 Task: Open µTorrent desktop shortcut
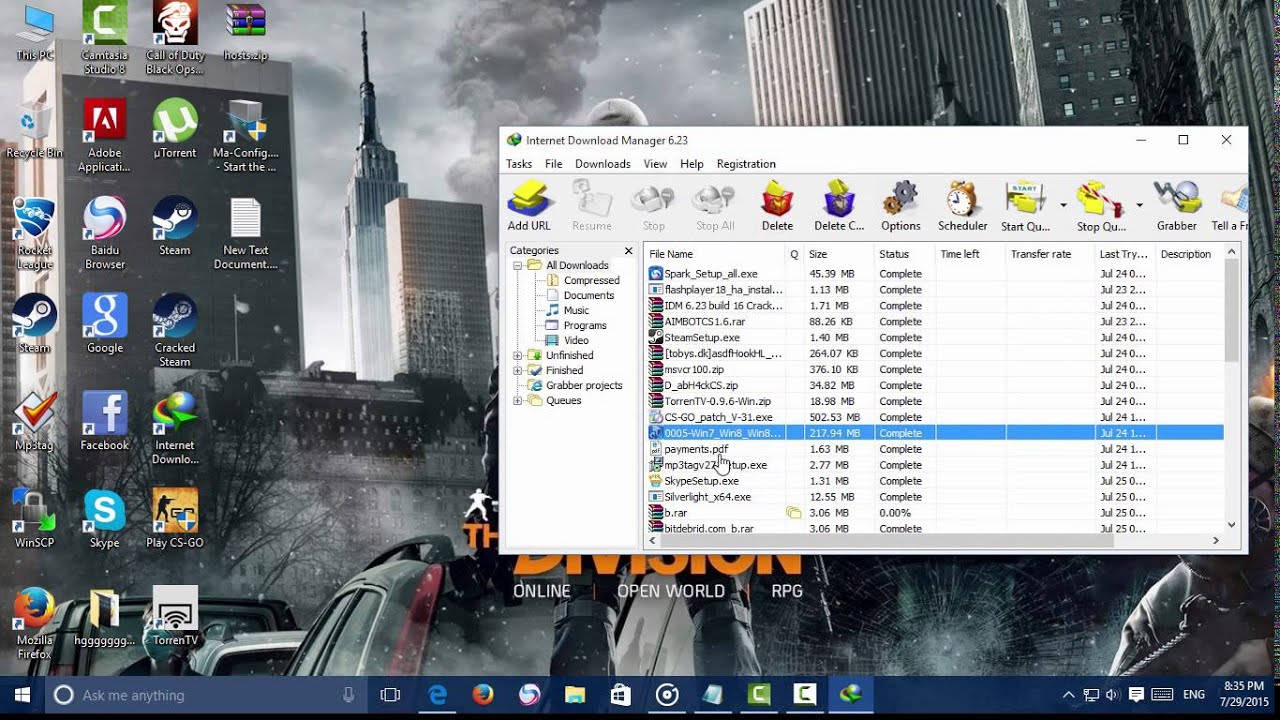click(175, 128)
